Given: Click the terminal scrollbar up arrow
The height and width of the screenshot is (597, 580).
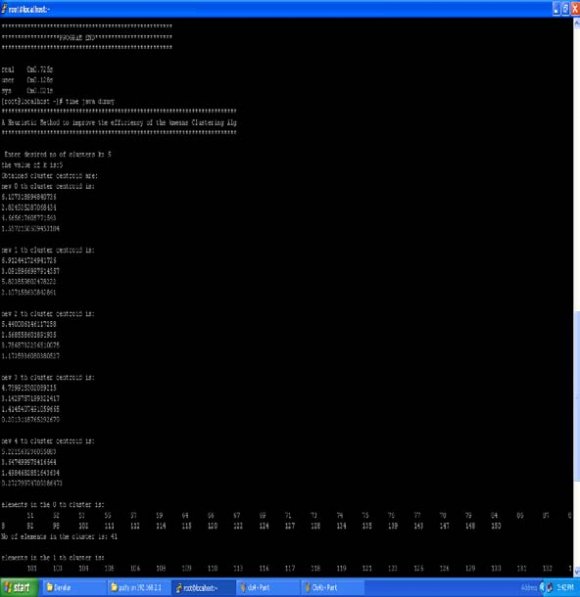Looking at the screenshot, I should [577, 23].
